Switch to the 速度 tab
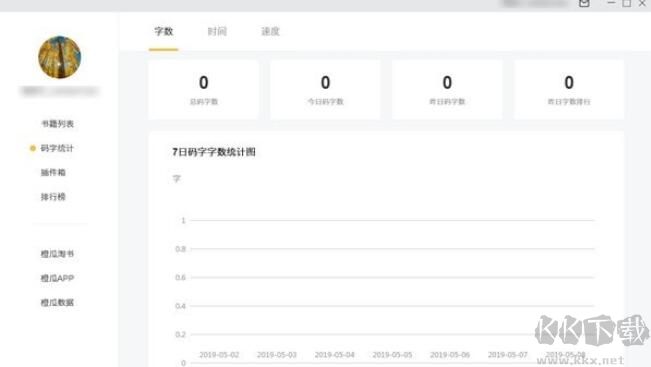 [x=270, y=32]
